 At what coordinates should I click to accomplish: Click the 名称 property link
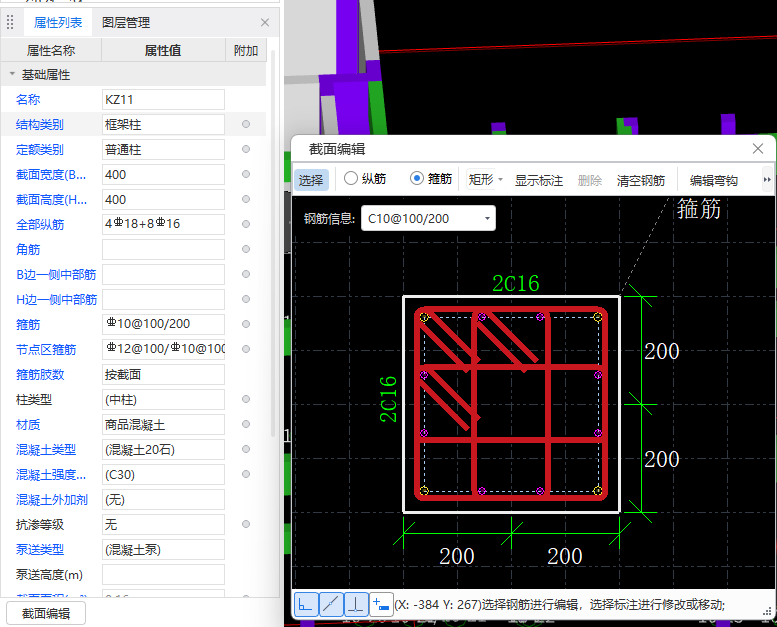tap(28, 100)
